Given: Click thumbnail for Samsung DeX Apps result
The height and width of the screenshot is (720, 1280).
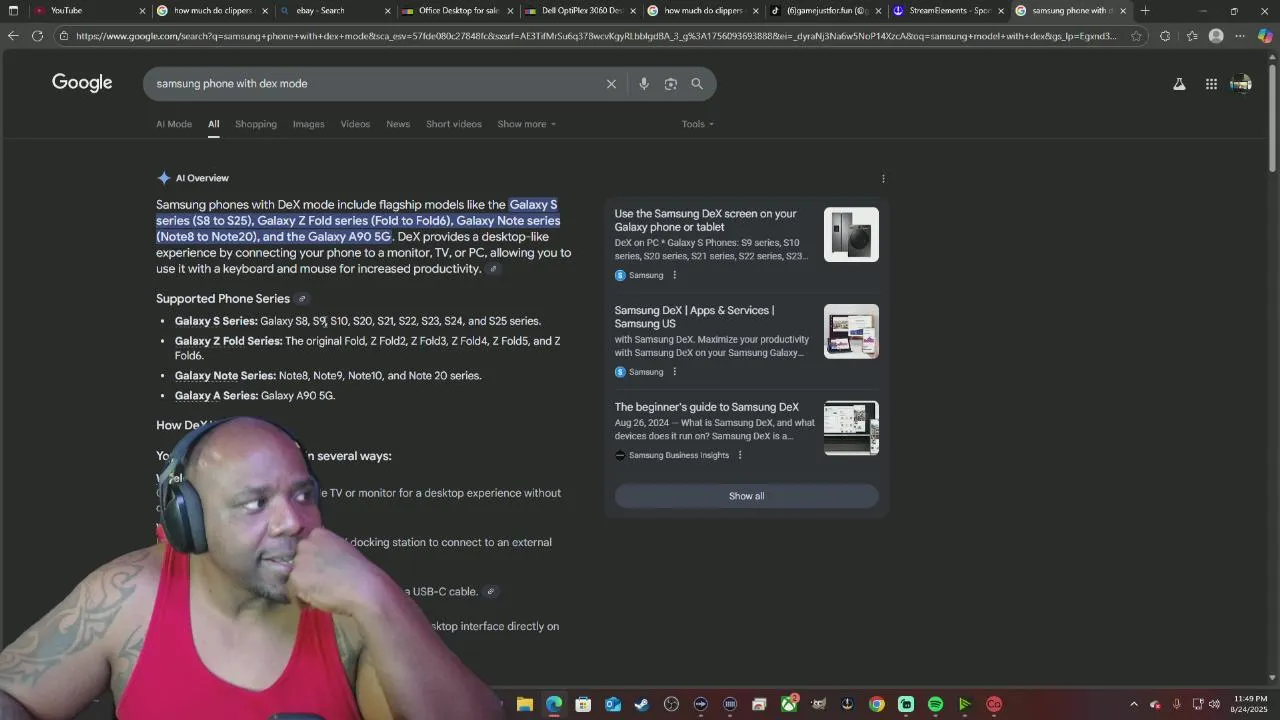Looking at the screenshot, I should pyautogui.click(x=851, y=332).
